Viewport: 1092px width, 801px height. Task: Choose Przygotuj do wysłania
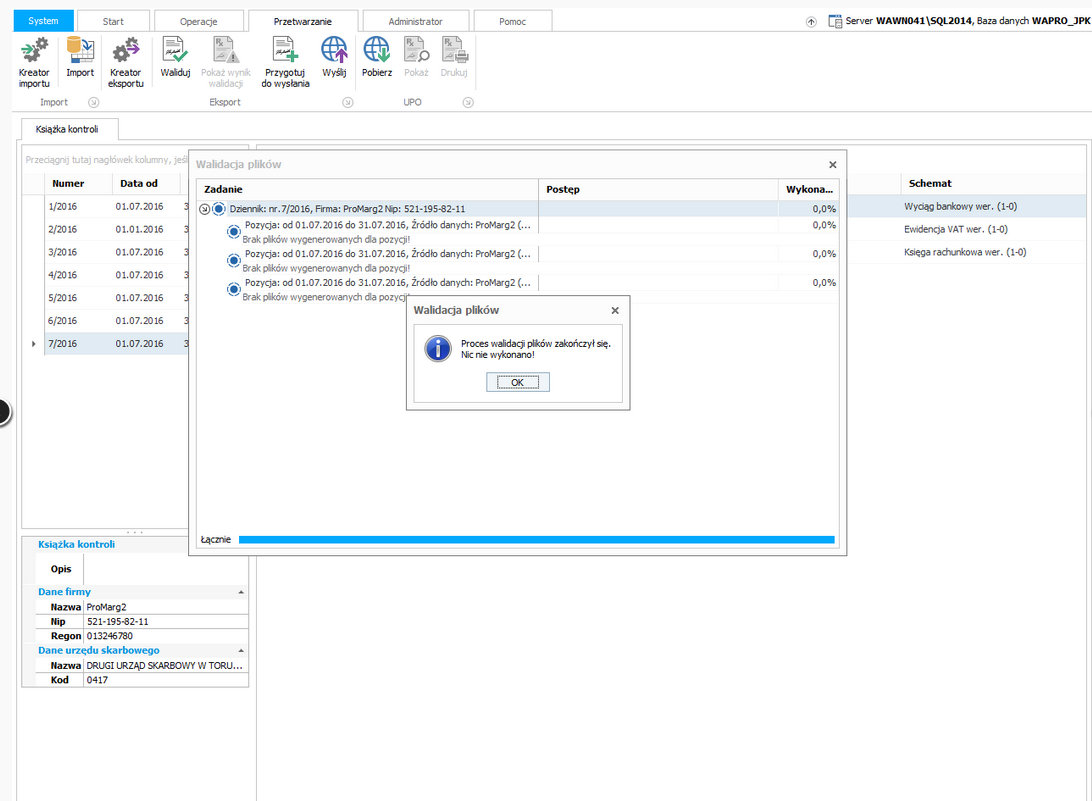click(286, 63)
